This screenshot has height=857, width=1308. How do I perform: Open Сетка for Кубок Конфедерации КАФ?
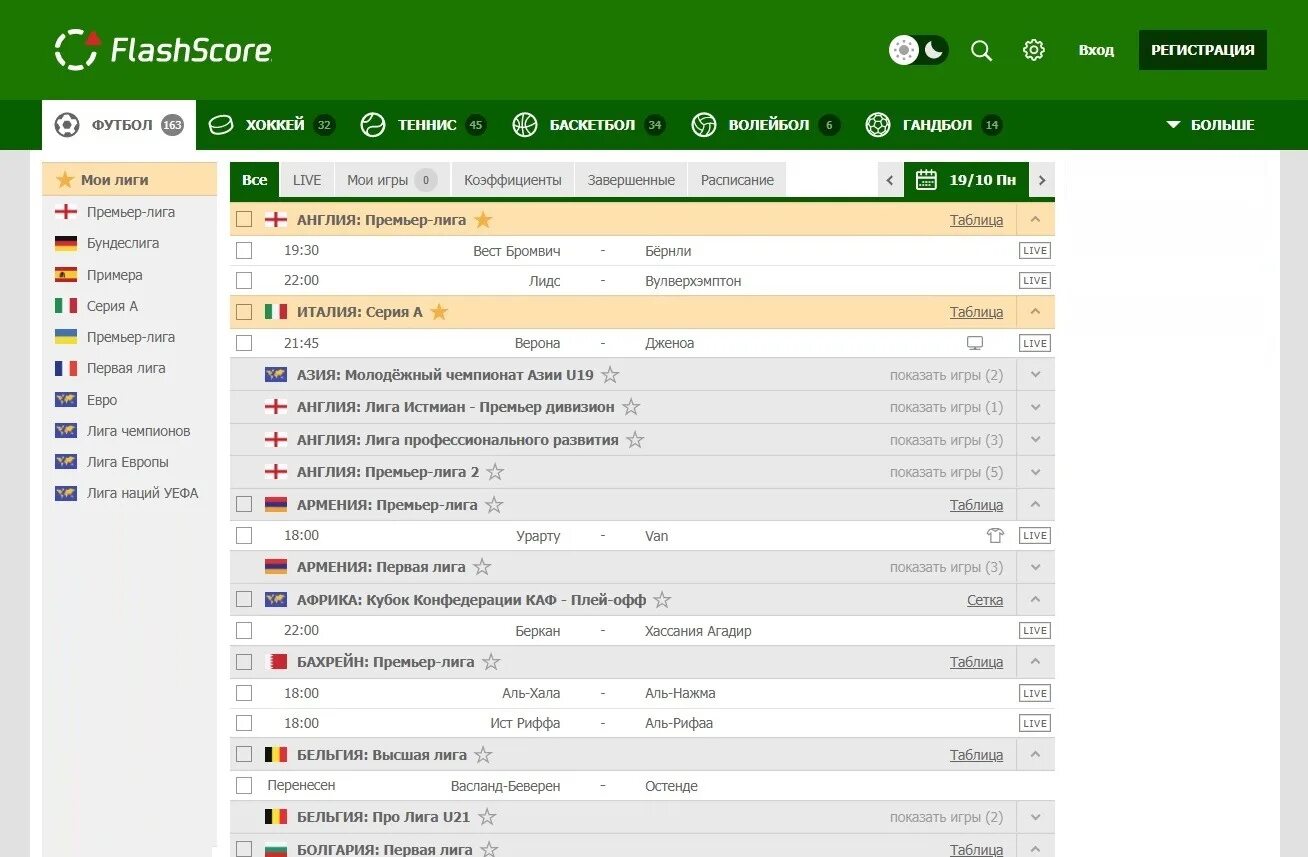[x=985, y=600]
